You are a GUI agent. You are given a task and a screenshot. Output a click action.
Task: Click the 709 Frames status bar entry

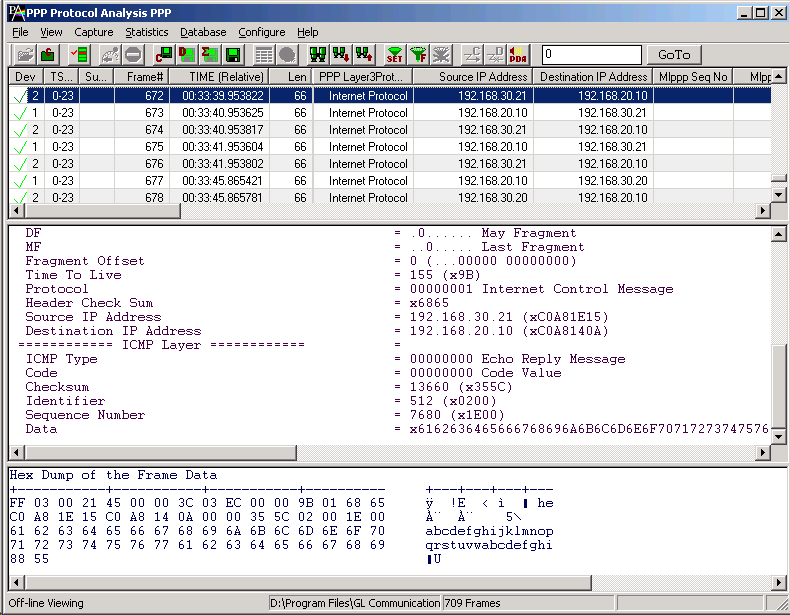tap(528, 603)
